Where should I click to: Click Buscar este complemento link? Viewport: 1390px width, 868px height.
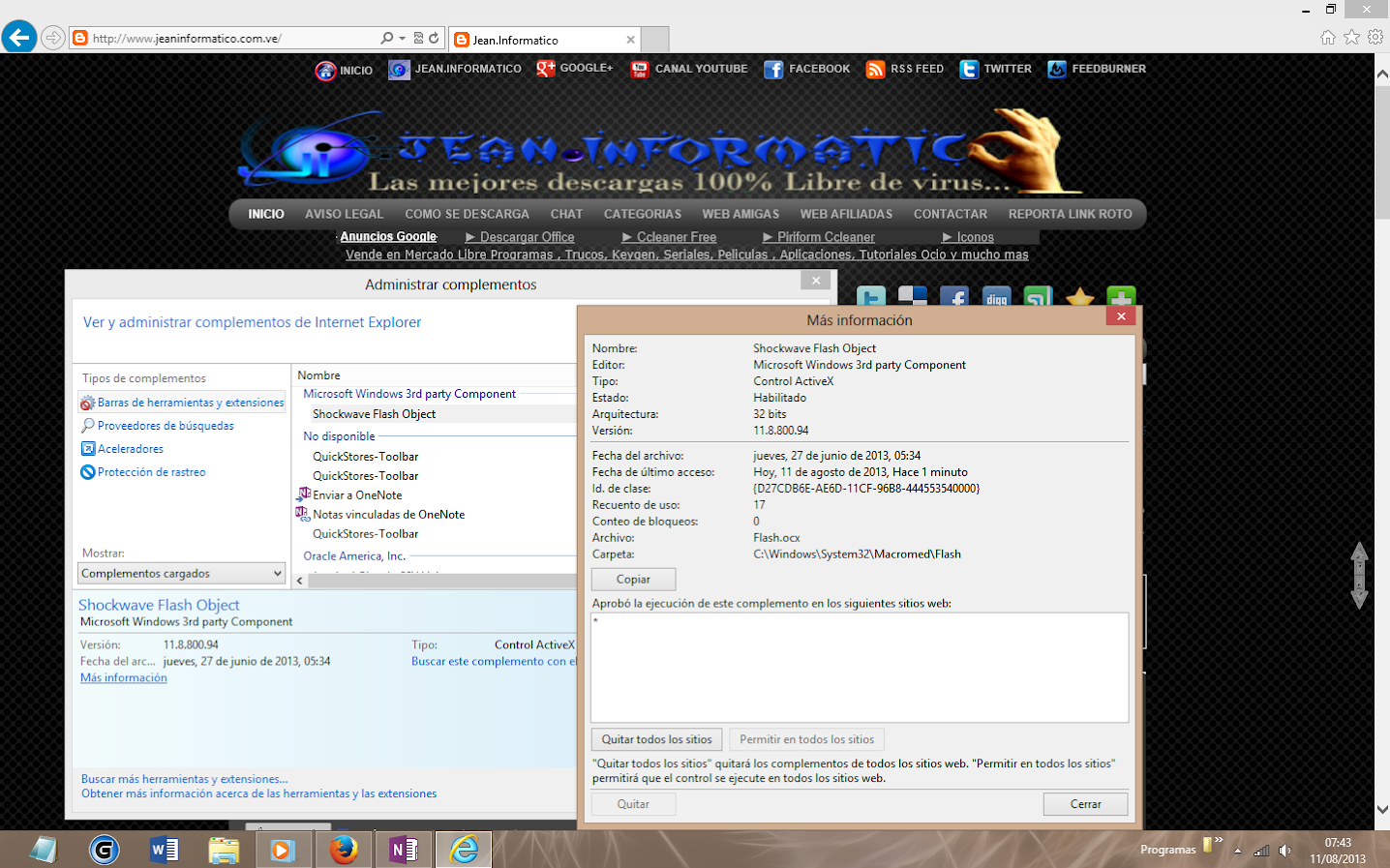tap(494, 662)
